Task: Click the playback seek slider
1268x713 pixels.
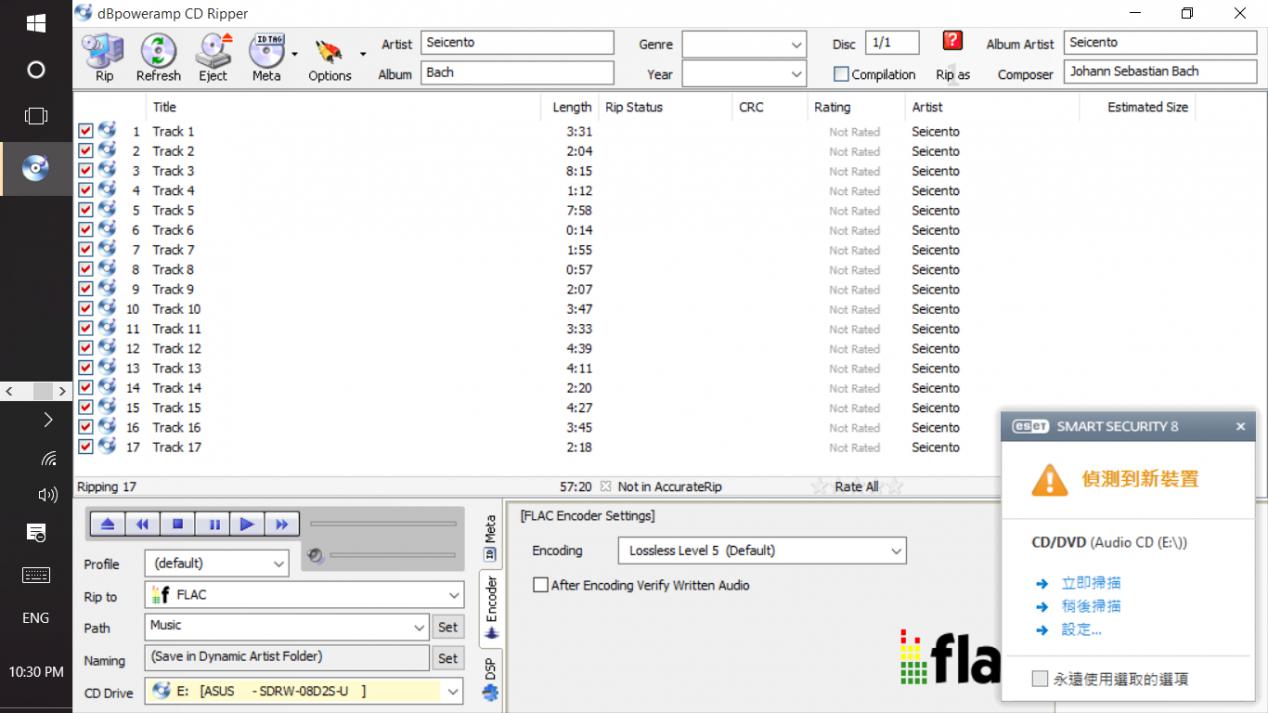Action: [383, 524]
